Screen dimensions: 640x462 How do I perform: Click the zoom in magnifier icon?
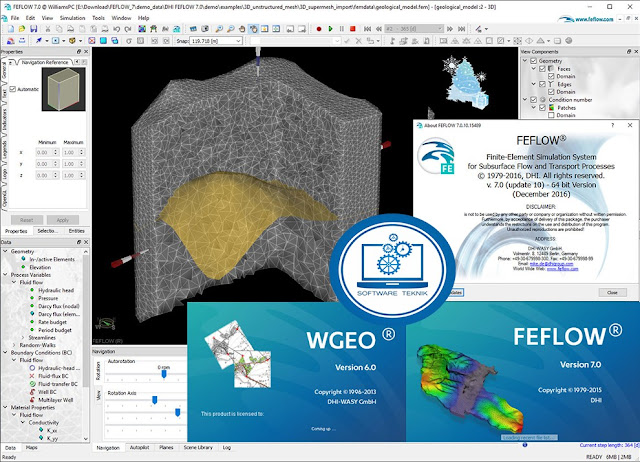[x=219, y=29]
